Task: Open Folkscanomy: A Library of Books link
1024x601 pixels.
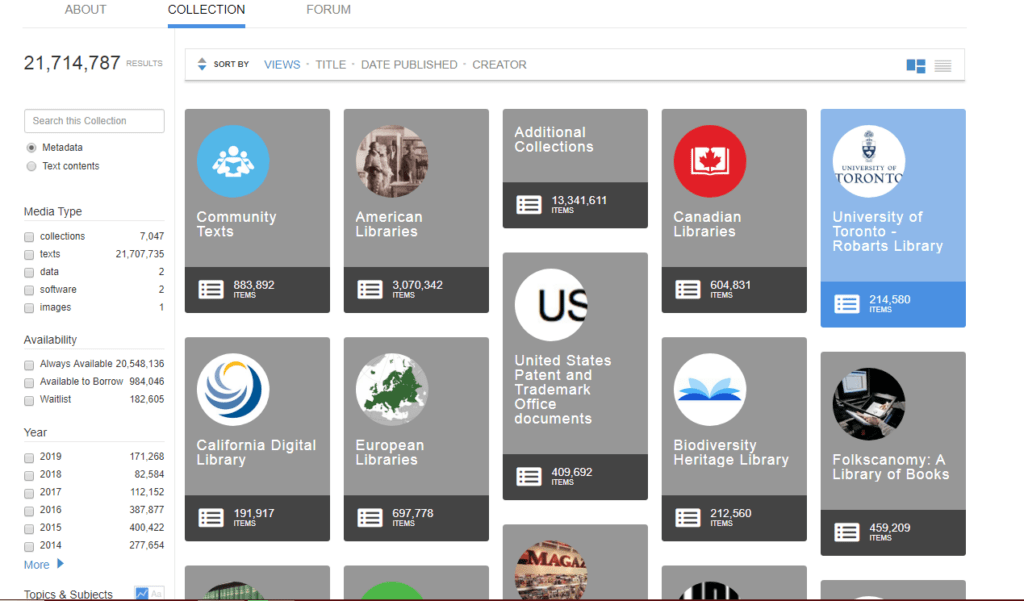Action: click(x=891, y=467)
